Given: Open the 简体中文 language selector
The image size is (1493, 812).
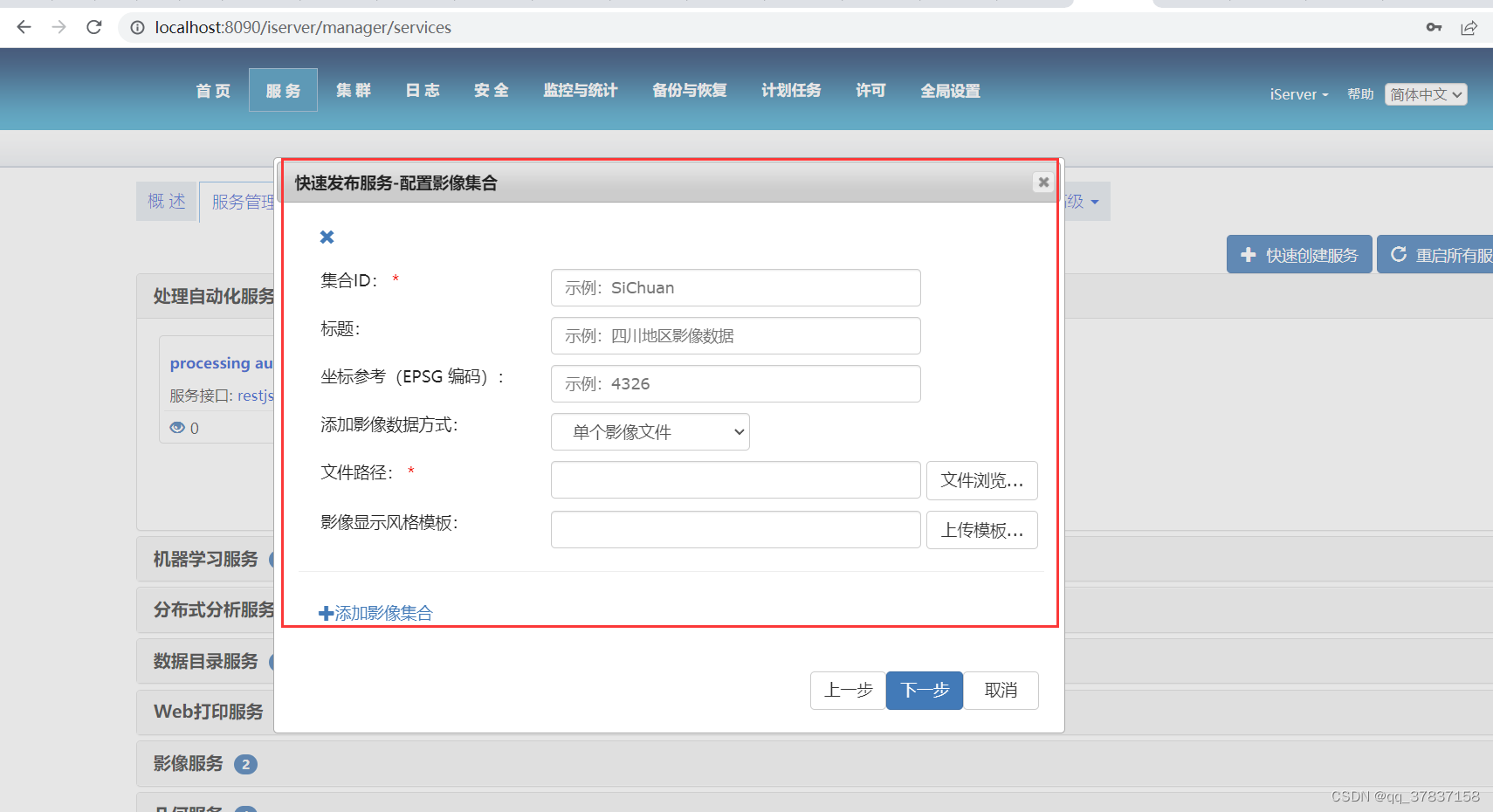Looking at the screenshot, I should coord(1426,94).
